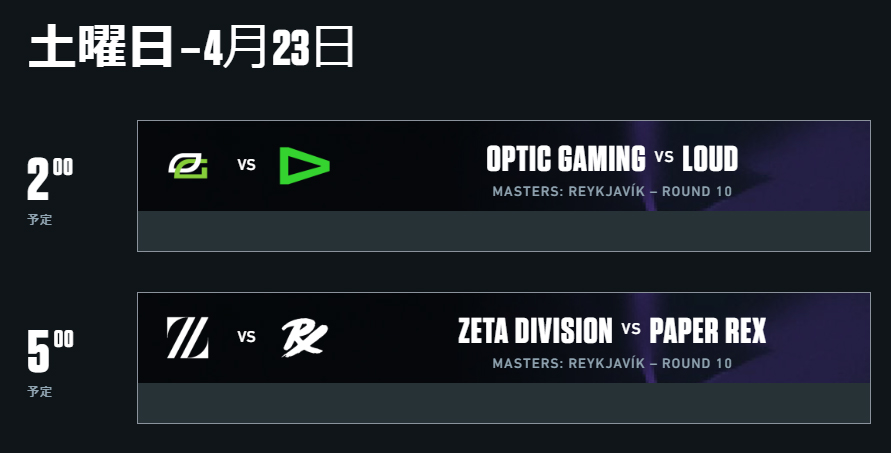Click the gray footer bar of OpTic vs LOUD card
The height and width of the screenshot is (453, 891).
[x=504, y=231]
